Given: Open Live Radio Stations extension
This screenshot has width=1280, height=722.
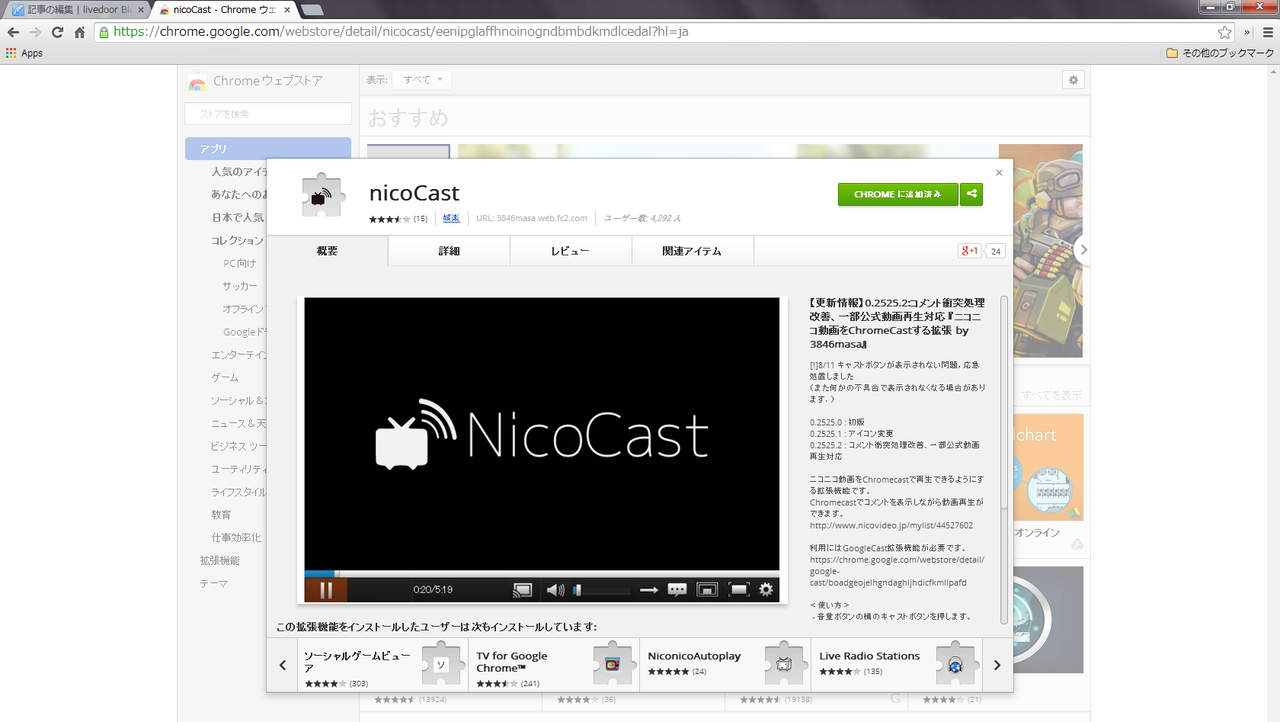Looking at the screenshot, I should pyautogui.click(x=897, y=664).
